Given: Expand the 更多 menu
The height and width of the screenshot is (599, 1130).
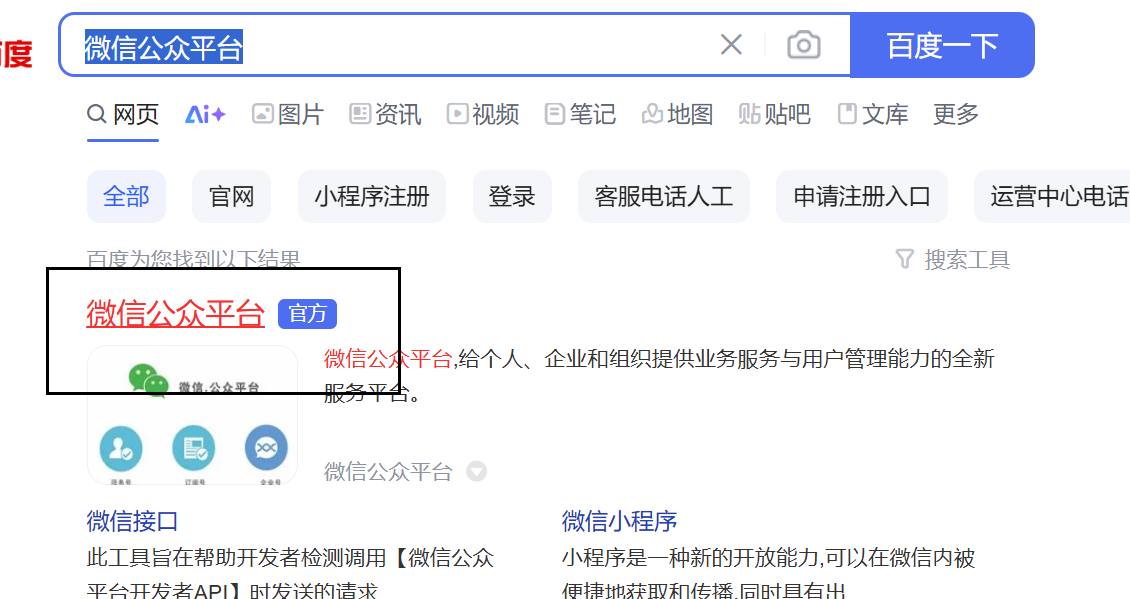Looking at the screenshot, I should 956,115.
